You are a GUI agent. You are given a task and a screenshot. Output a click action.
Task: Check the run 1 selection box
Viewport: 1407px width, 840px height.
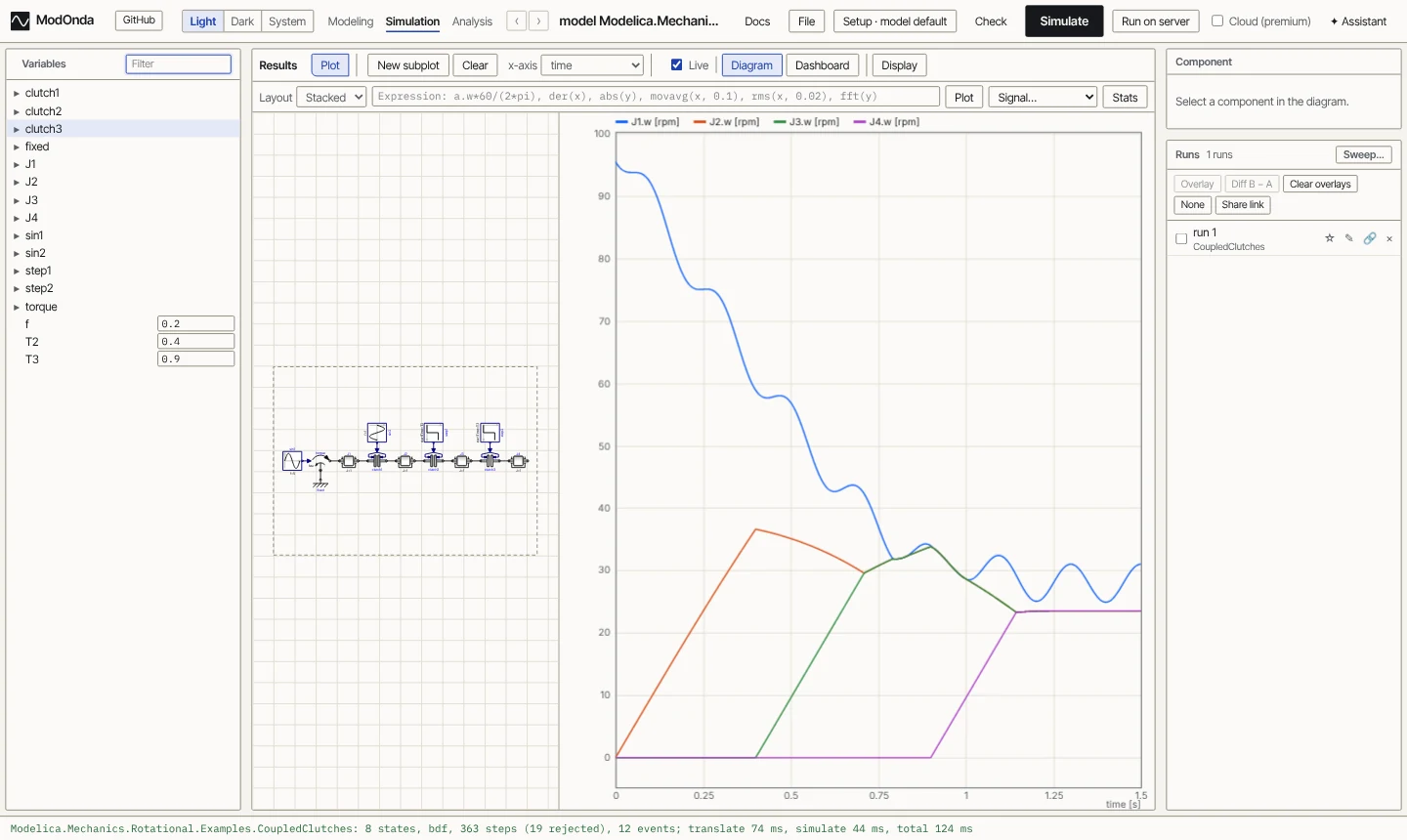(x=1181, y=238)
